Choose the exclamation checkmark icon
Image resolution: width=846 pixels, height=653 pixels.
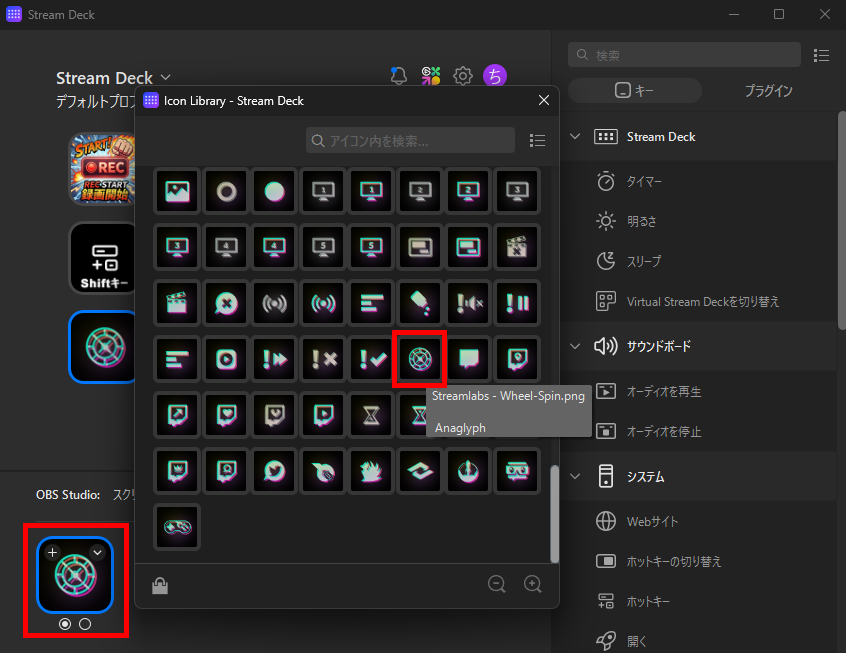pyautogui.click(x=372, y=359)
